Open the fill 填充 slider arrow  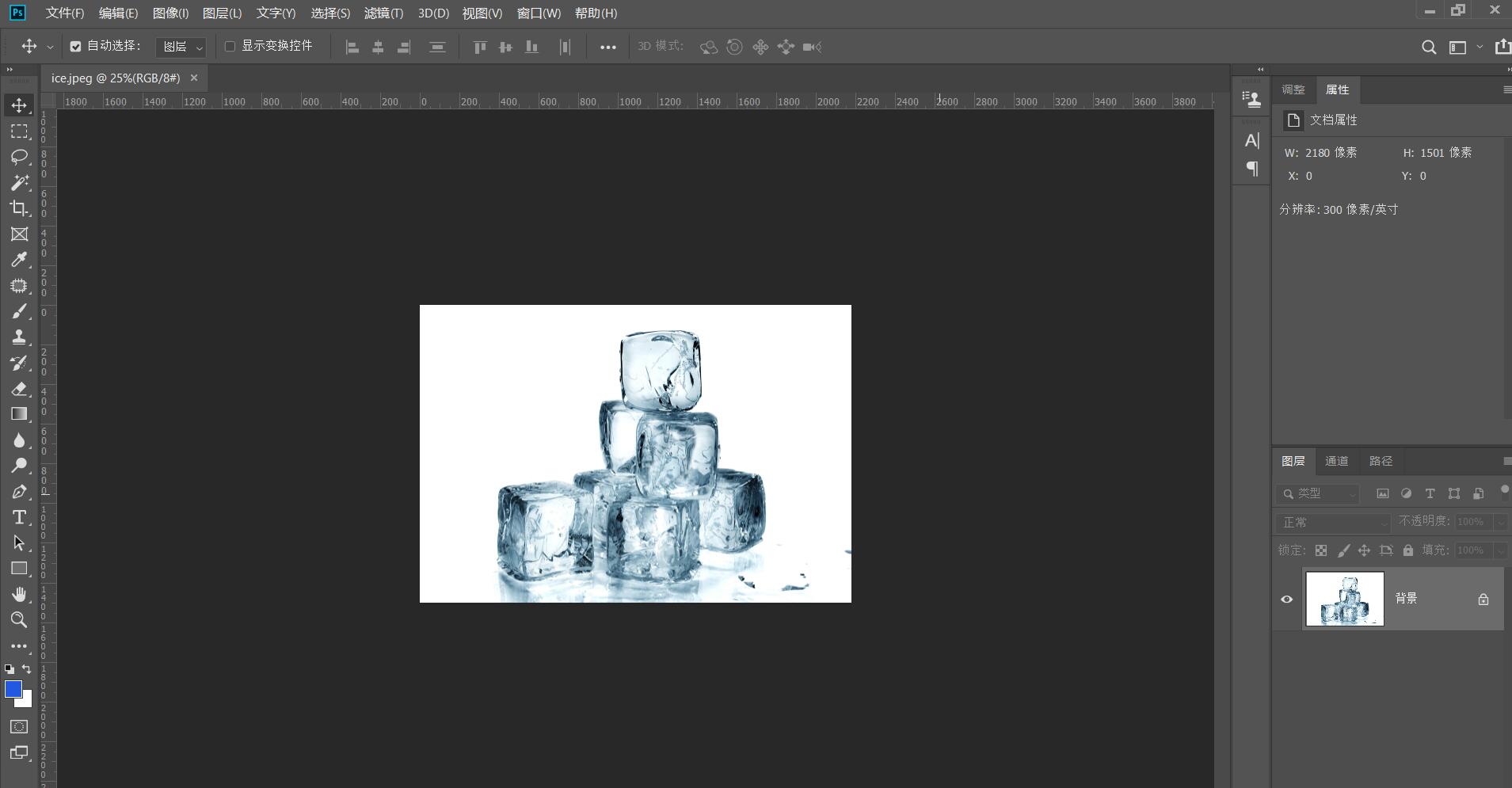1500,550
